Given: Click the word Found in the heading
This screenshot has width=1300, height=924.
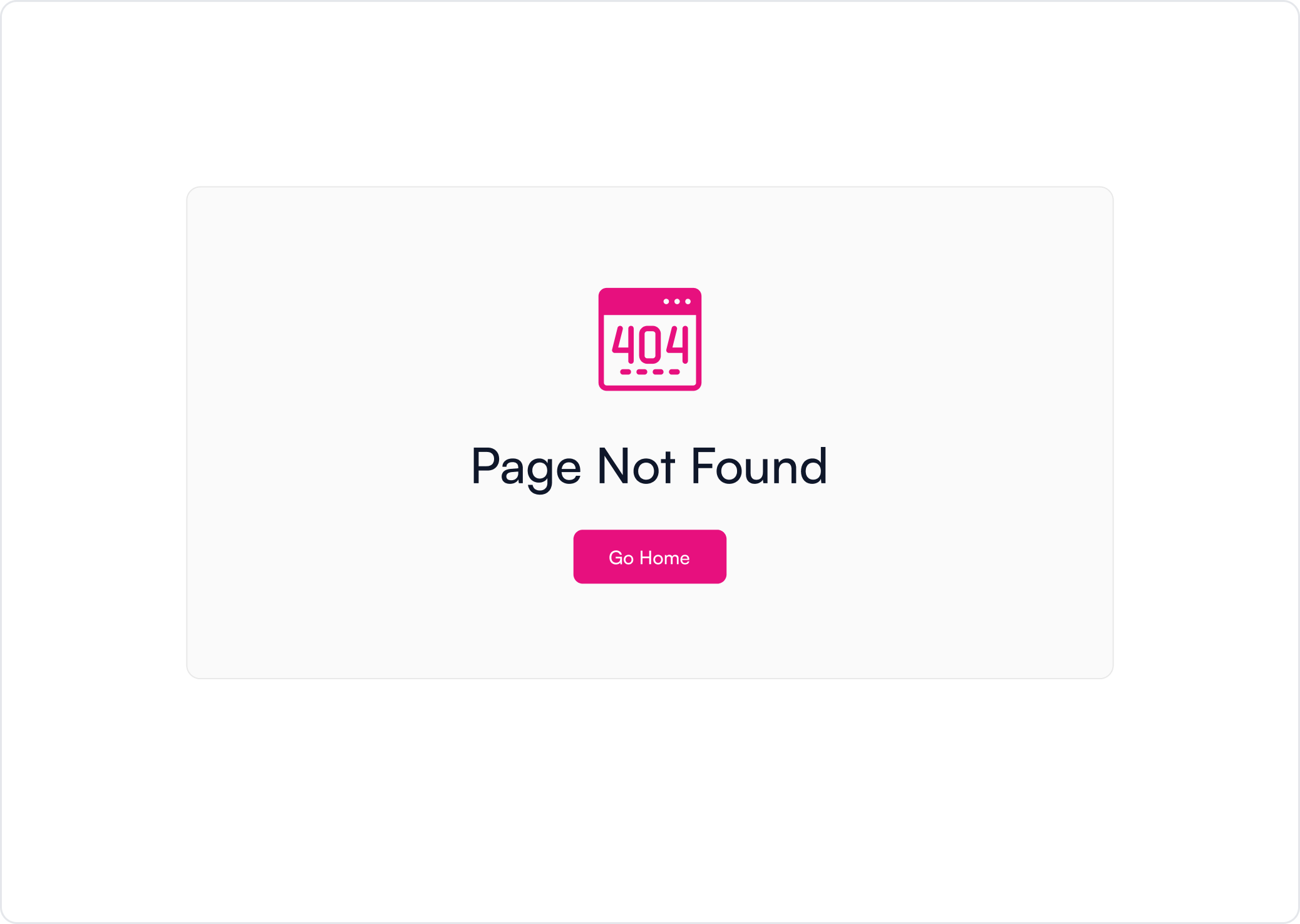Looking at the screenshot, I should [x=760, y=466].
